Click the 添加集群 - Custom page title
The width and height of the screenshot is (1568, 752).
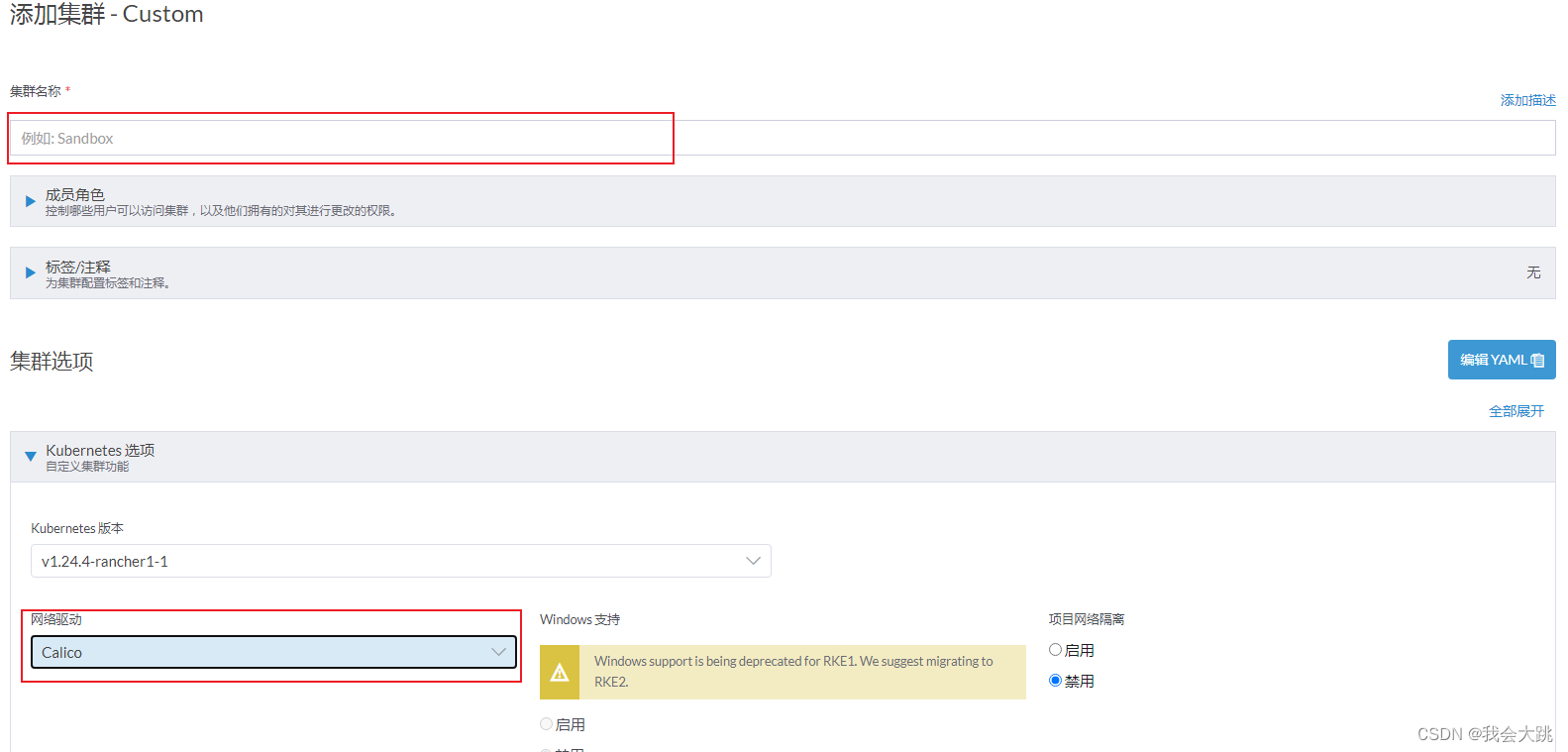tap(107, 15)
